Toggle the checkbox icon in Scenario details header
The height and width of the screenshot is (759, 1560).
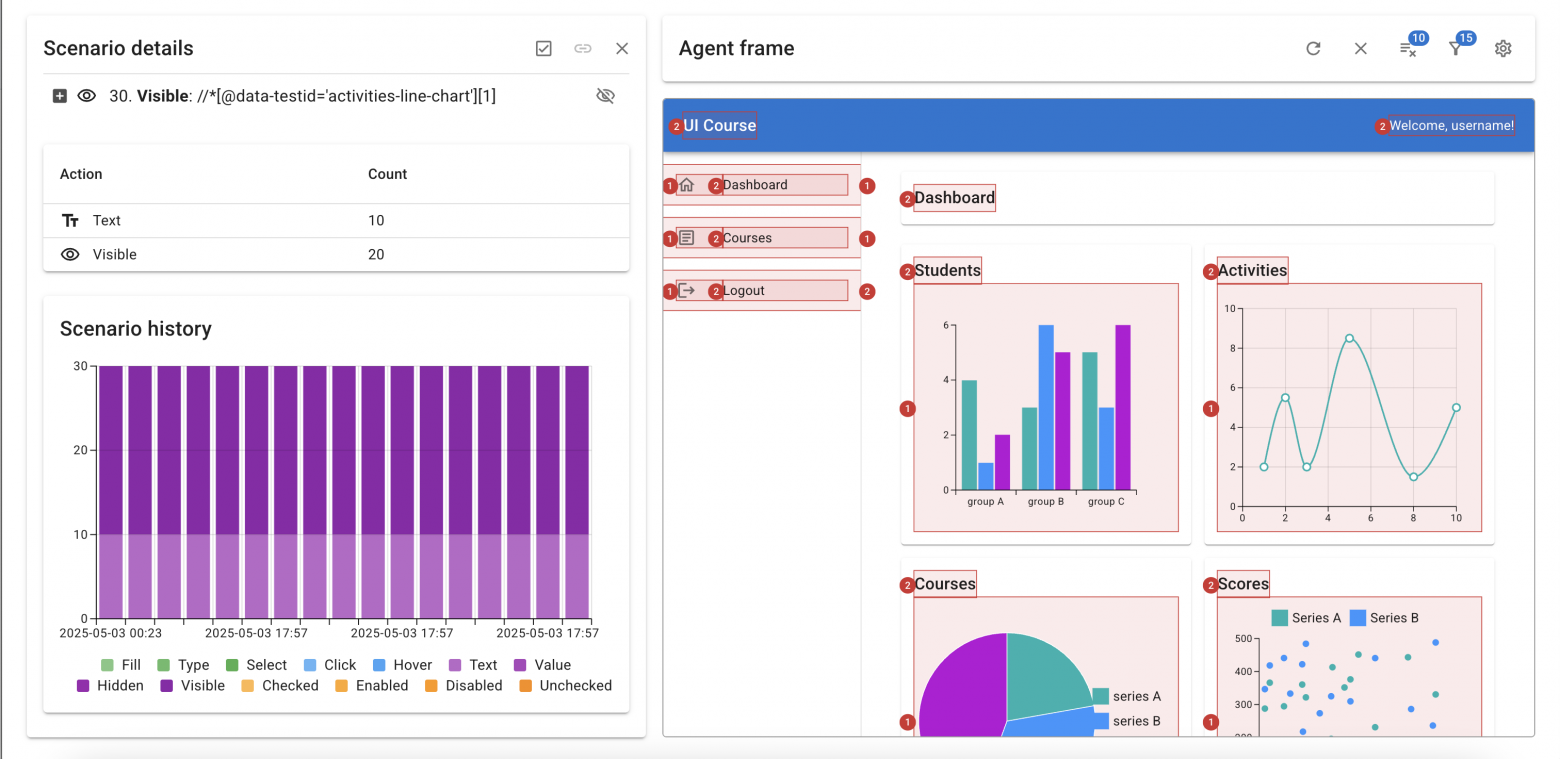point(544,48)
